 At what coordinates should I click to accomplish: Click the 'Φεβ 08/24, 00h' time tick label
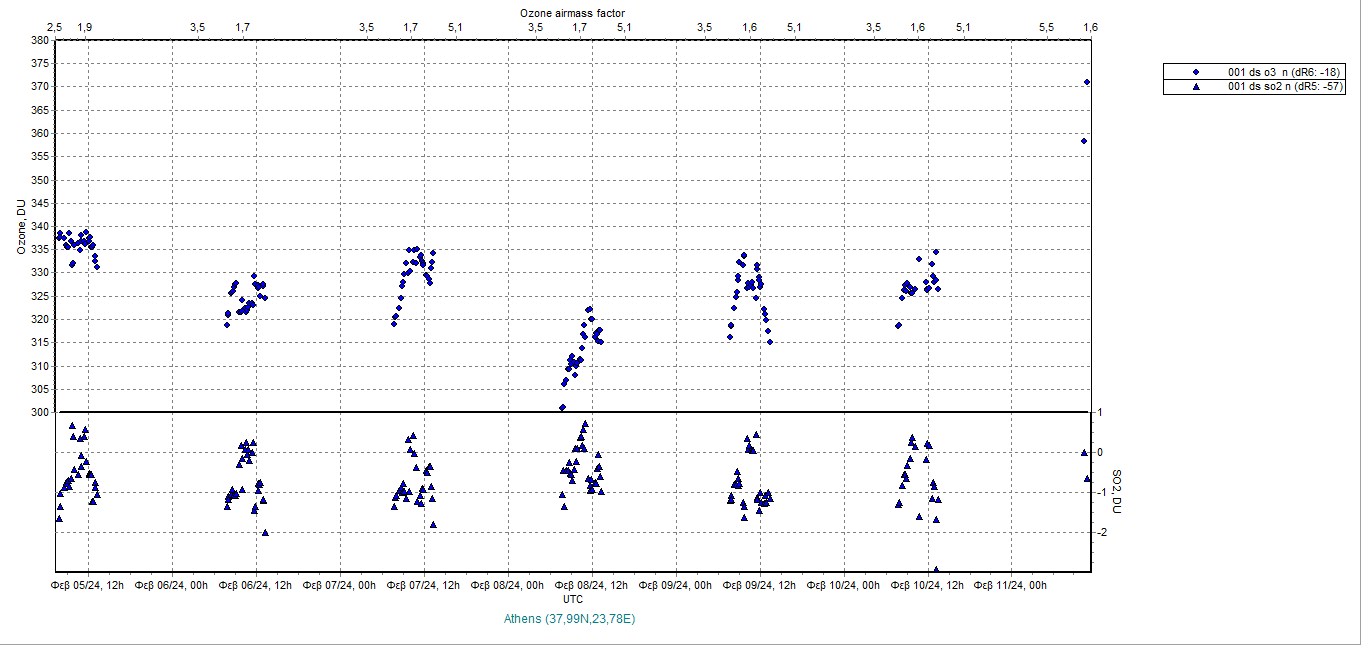508,585
